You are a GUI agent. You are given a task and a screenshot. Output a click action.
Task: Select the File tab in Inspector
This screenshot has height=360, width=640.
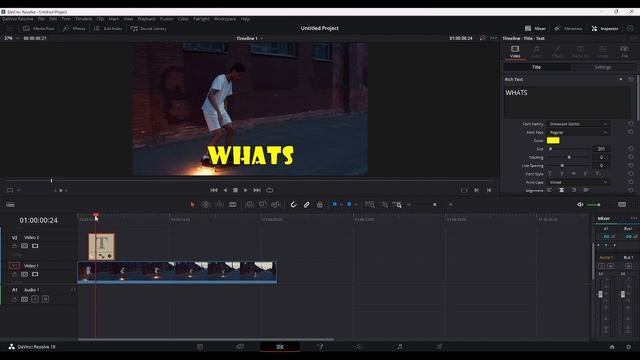pos(624,51)
